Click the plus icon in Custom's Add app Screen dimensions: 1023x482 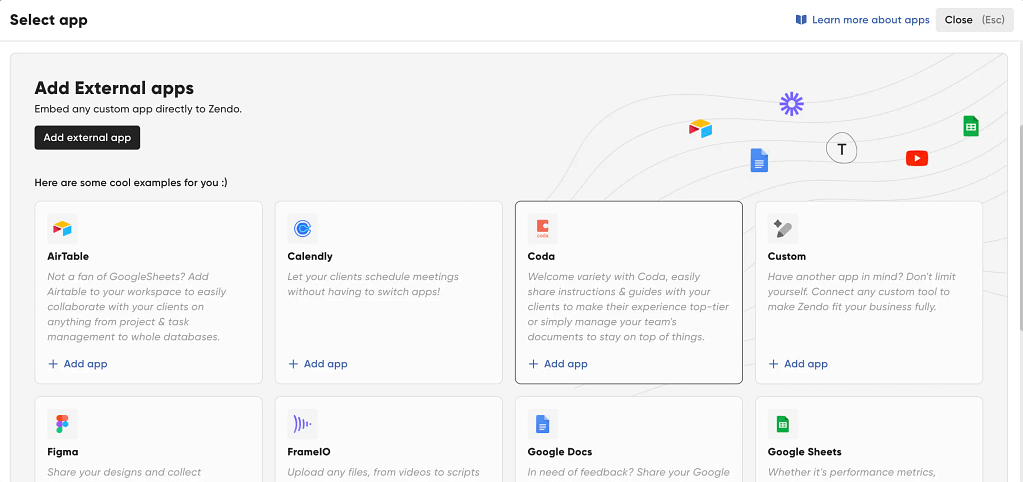click(773, 364)
